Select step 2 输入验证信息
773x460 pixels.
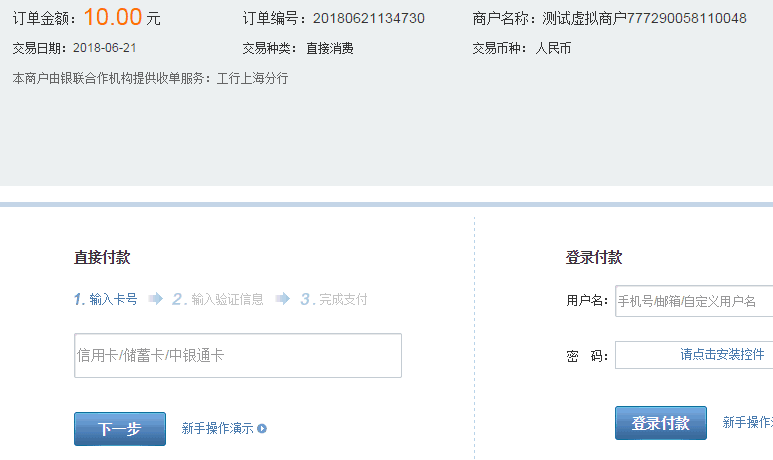218,299
